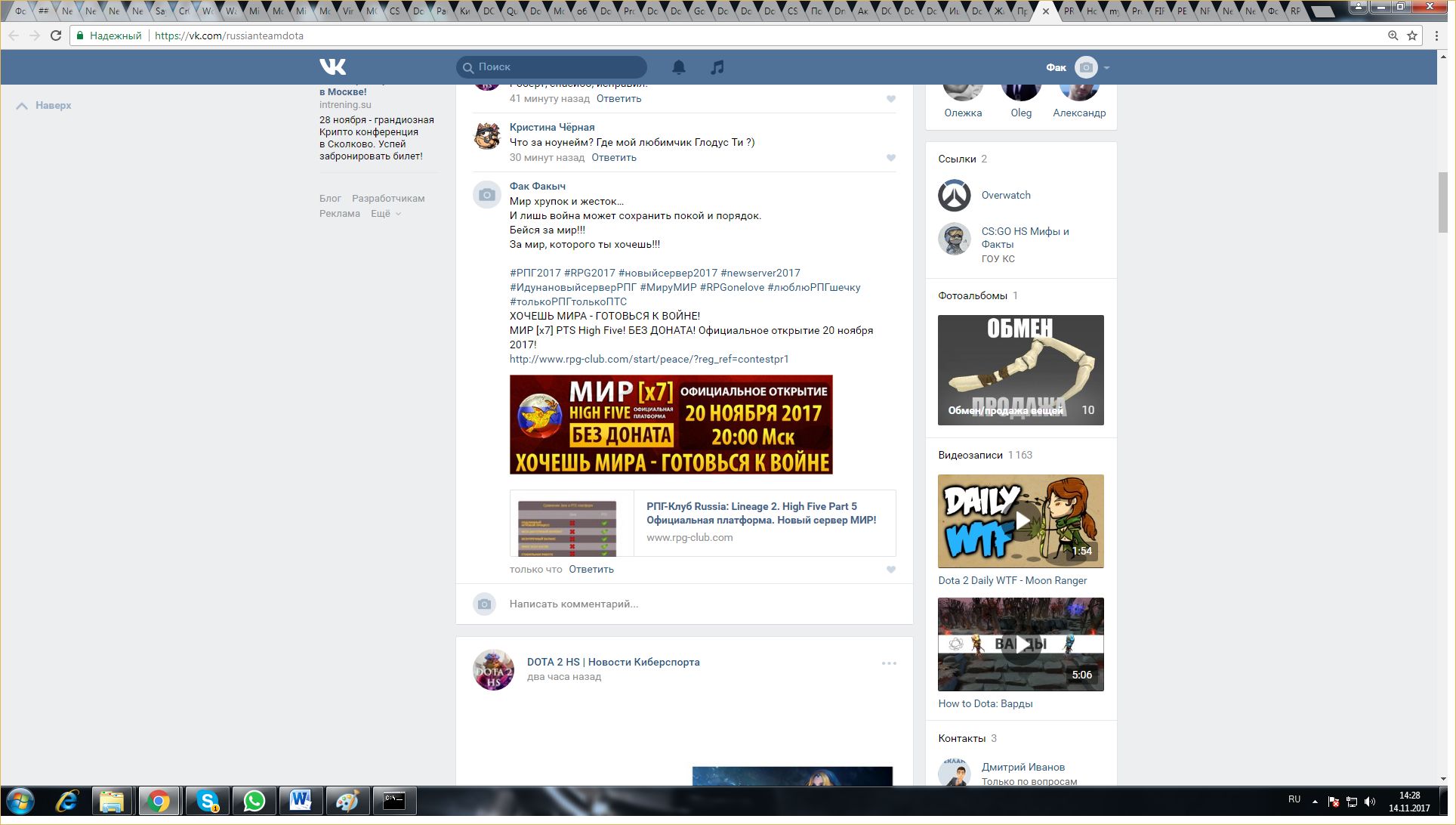Open Дмитрий Иванов contact
1456x825 pixels.
point(1023,768)
